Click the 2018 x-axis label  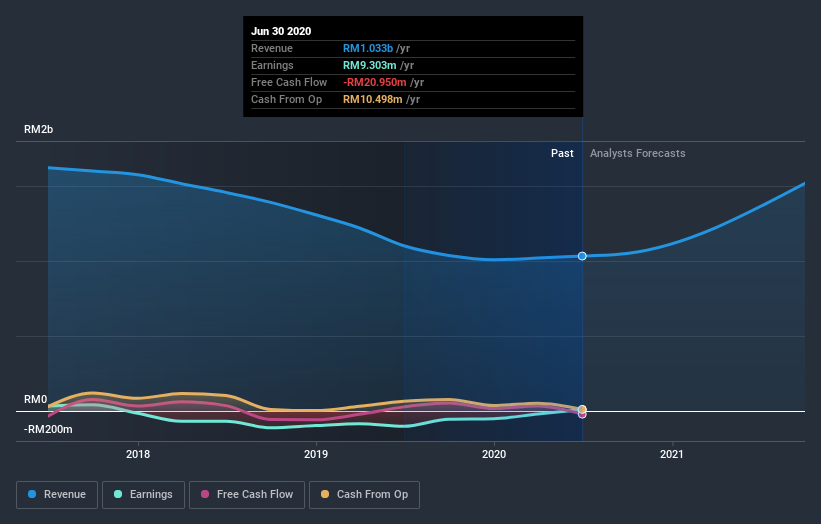click(x=138, y=454)
